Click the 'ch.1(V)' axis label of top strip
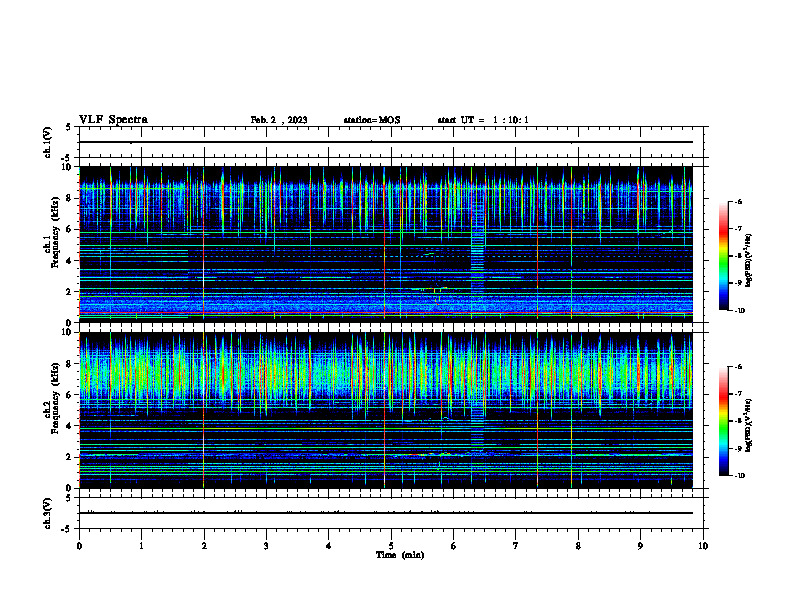 48,142
